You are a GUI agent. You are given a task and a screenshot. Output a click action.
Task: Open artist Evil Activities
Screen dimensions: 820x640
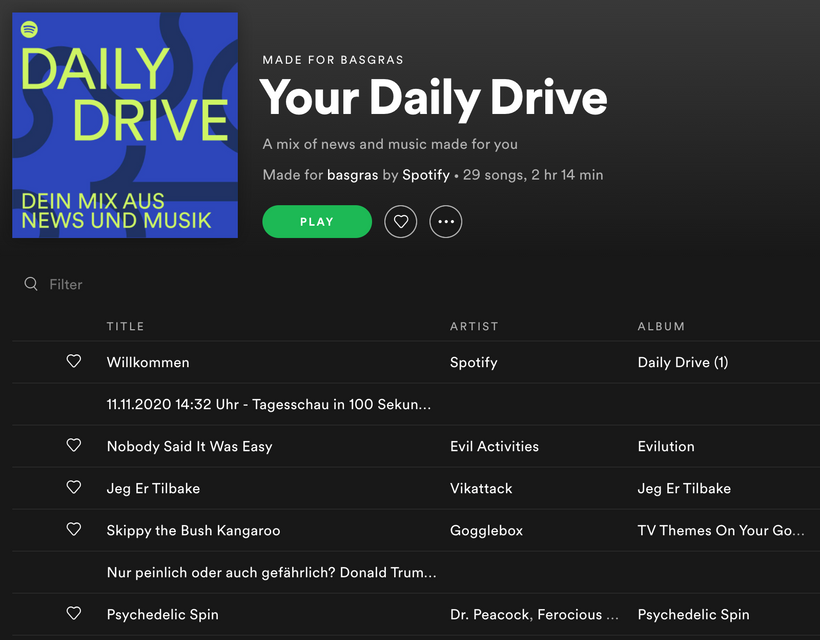494,447
